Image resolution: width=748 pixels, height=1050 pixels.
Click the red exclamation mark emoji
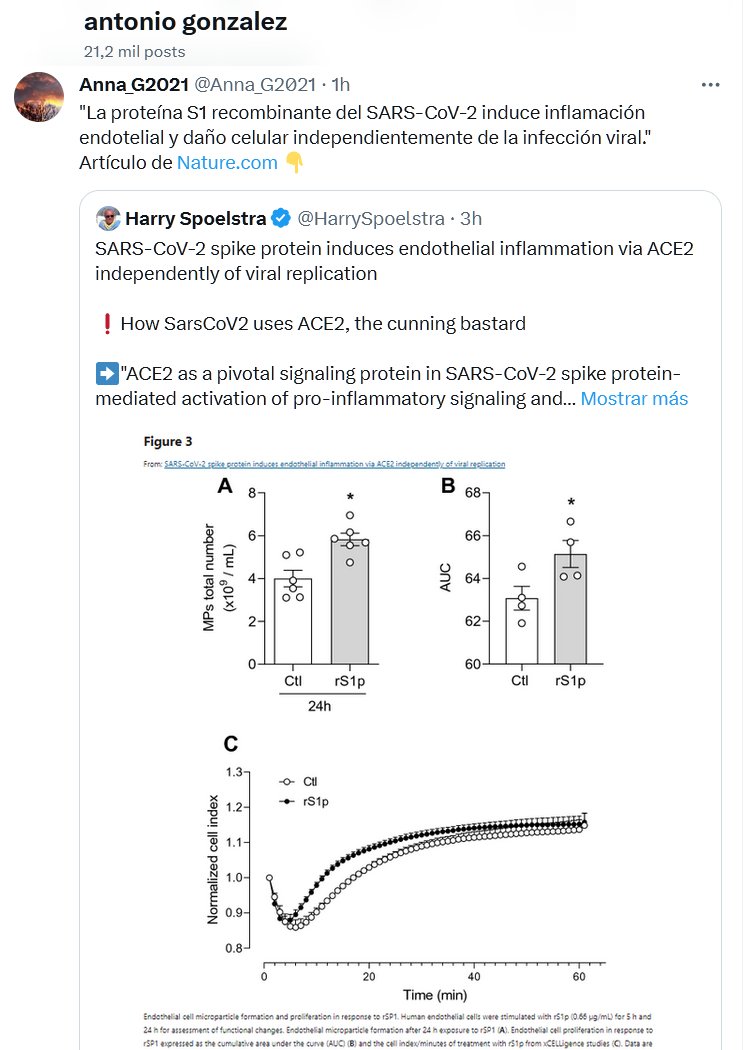coord(106,324)
